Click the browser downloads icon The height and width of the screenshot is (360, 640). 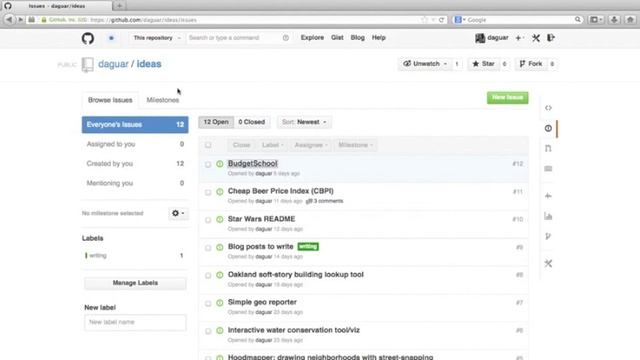[x=614, y=20]
